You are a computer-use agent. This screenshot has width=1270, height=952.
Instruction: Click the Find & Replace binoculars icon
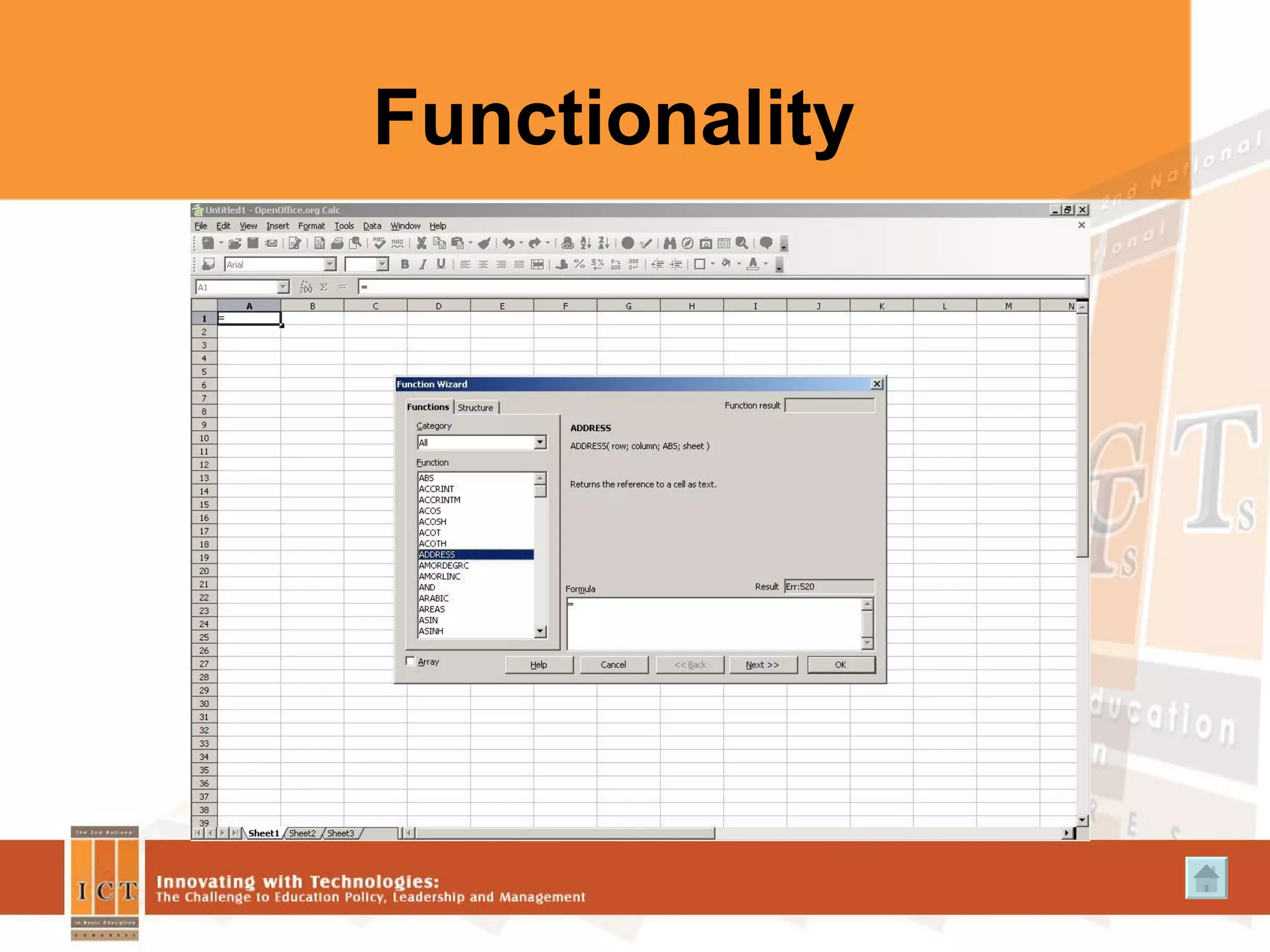[x=670, y=244]
